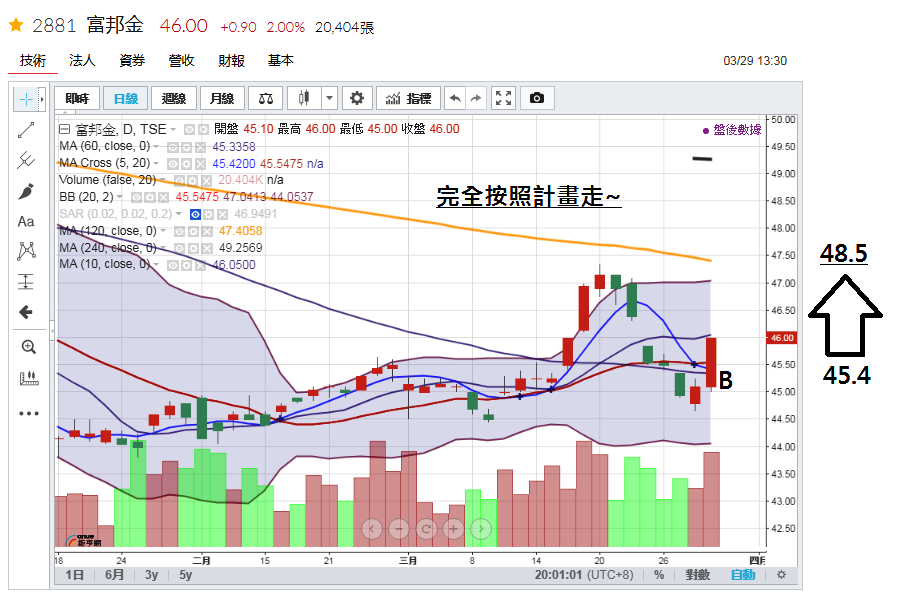Switch to the 法人 tab

(82, 61)
